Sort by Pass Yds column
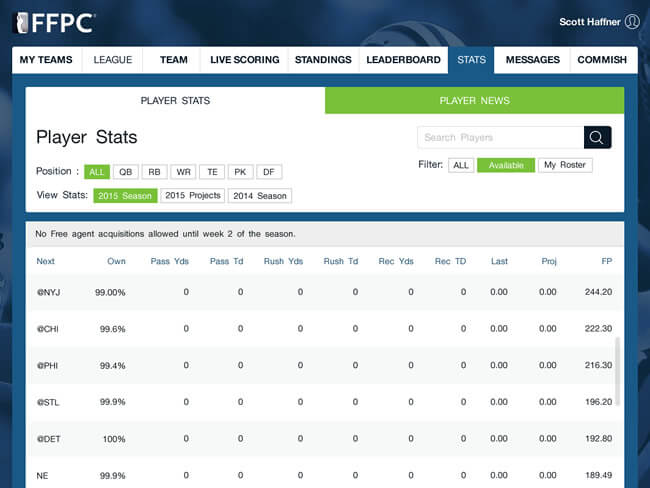 170,261
